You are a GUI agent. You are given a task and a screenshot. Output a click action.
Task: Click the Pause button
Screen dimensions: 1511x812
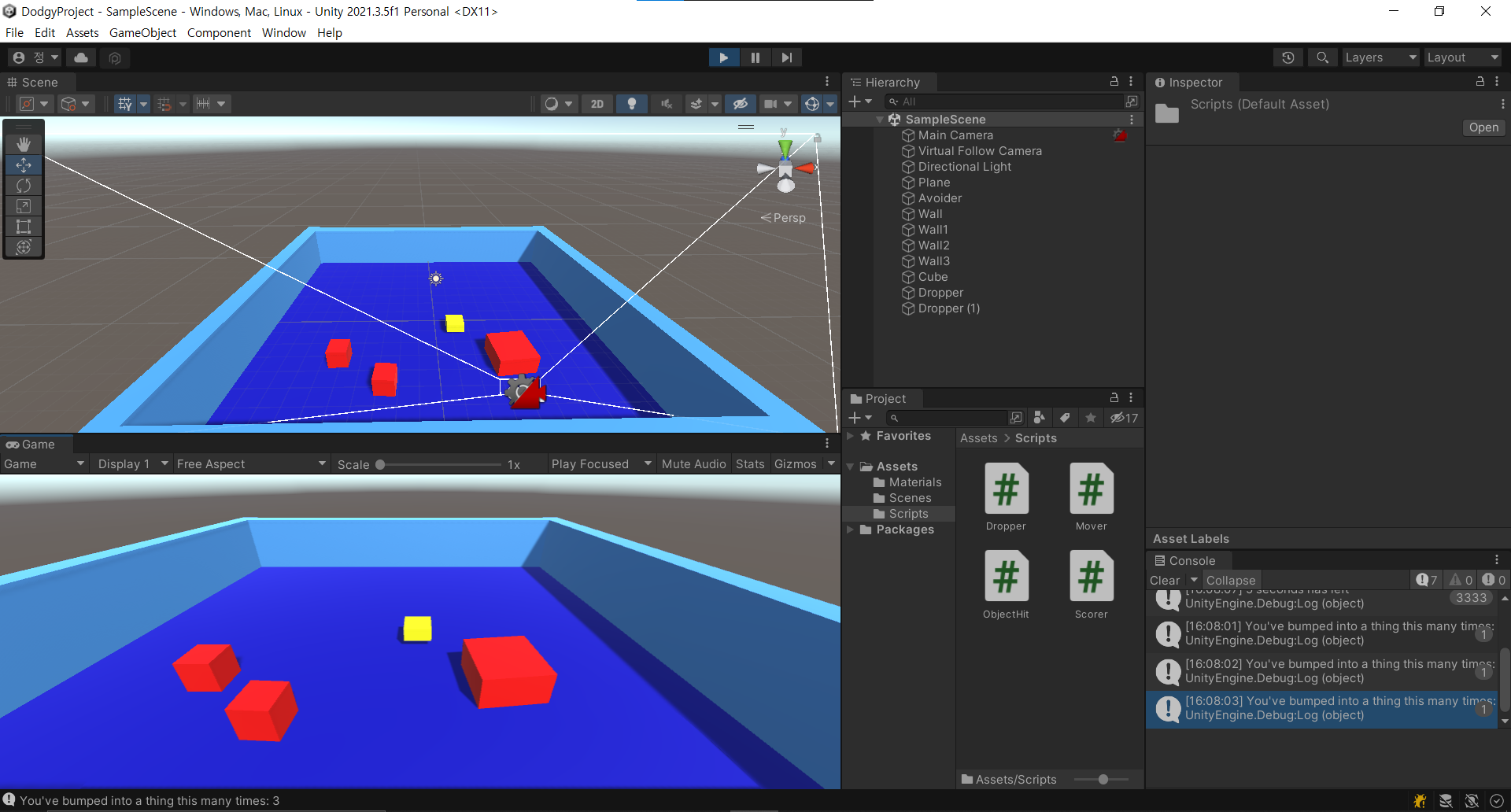[x=755, y=57]
